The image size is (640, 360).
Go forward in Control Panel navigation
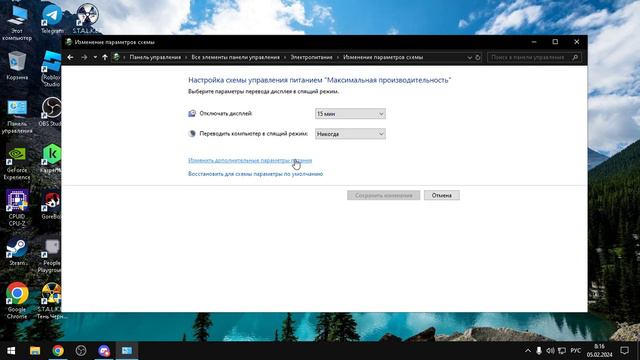(x=84, y=58)
